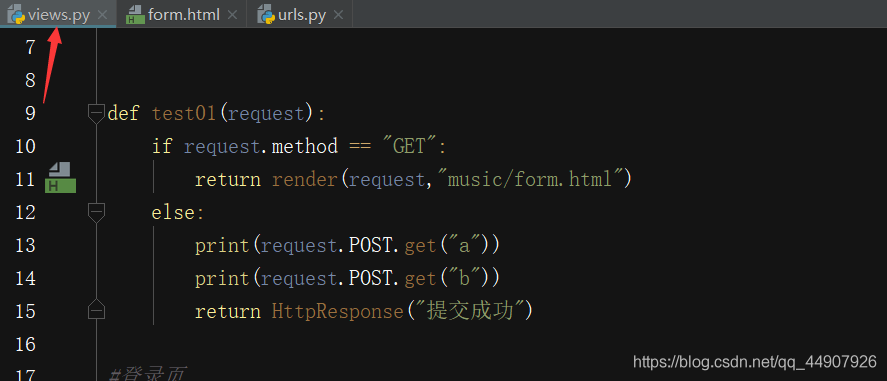Click the render function call on line 11
Viewport: 887px width, 381px height.
tap(304, 180)
